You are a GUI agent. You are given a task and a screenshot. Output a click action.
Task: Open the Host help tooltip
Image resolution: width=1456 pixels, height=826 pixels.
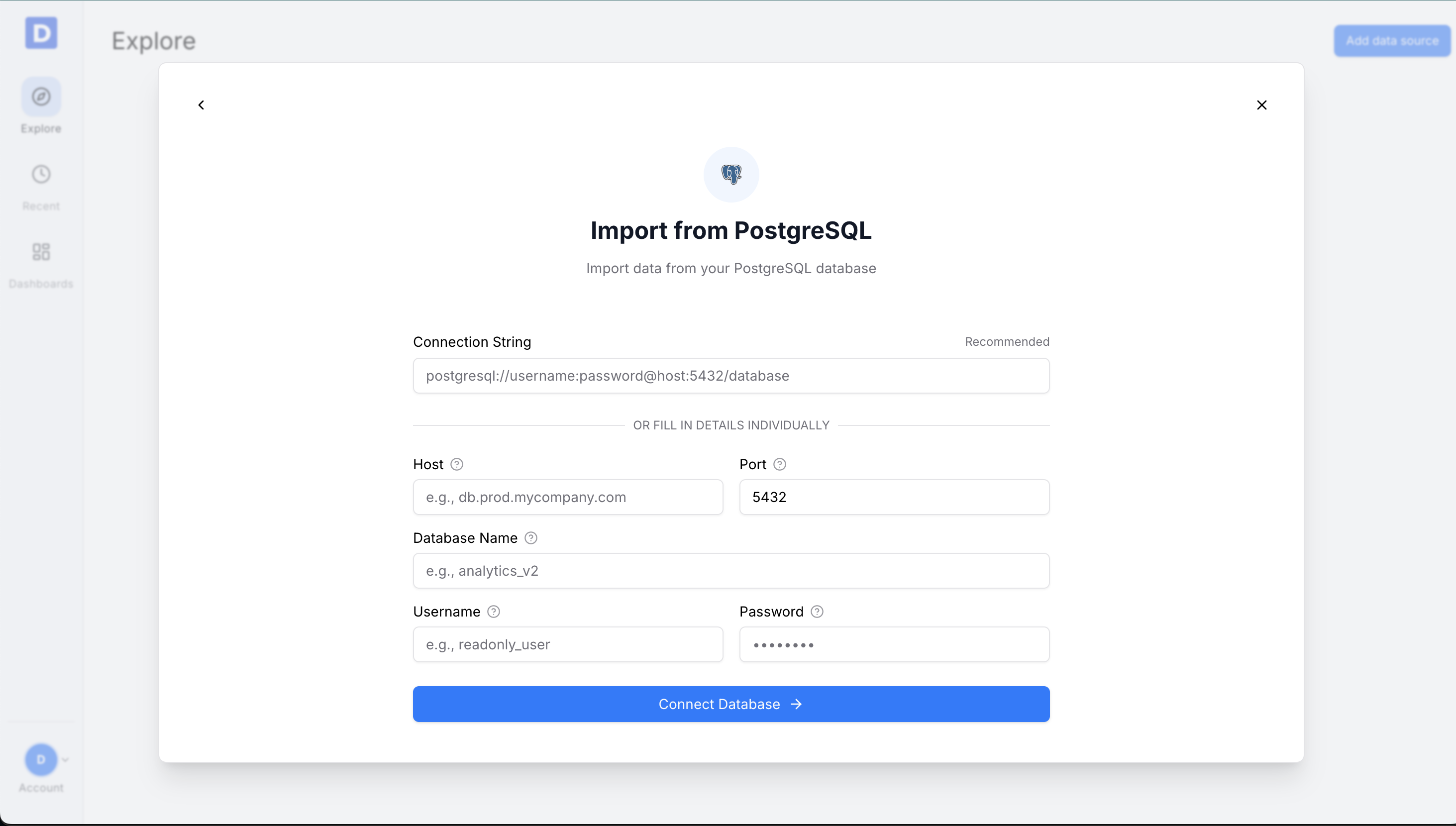pos(457,464)
